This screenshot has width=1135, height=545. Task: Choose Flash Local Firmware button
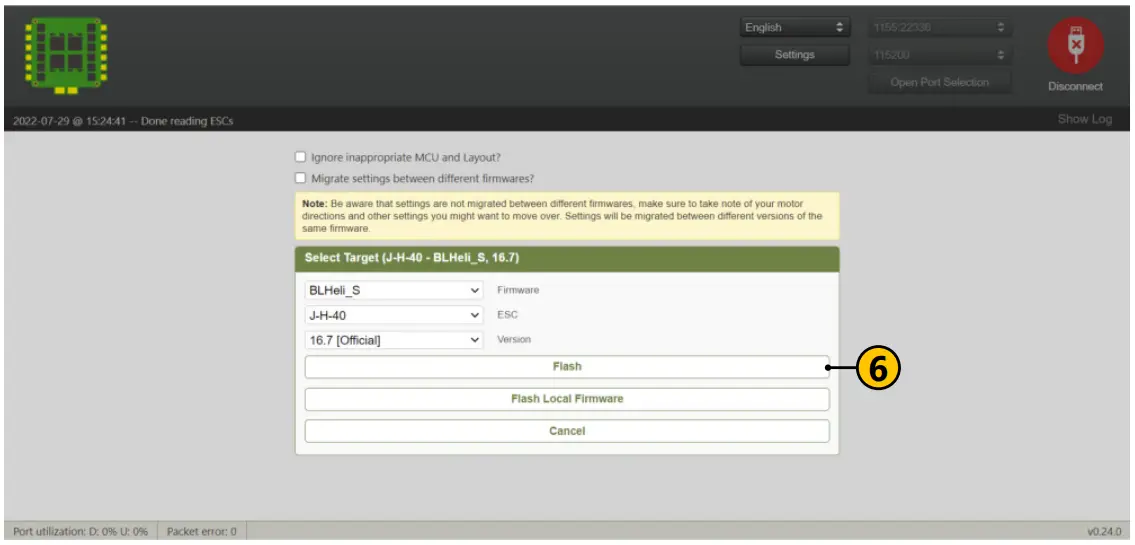coord(567,399)
